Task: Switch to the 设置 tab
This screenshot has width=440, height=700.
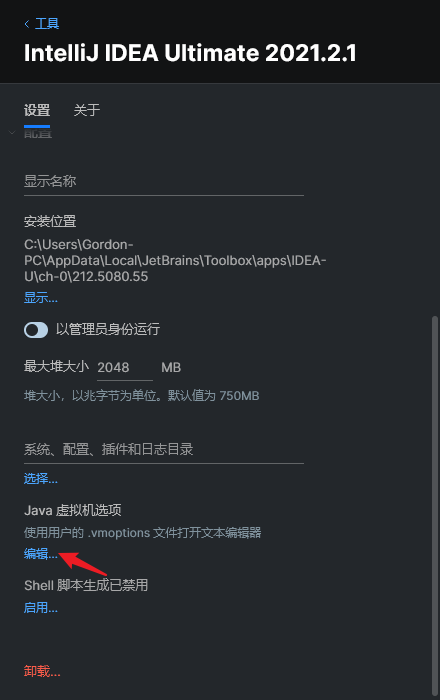Action: click(x=37, y=110)
